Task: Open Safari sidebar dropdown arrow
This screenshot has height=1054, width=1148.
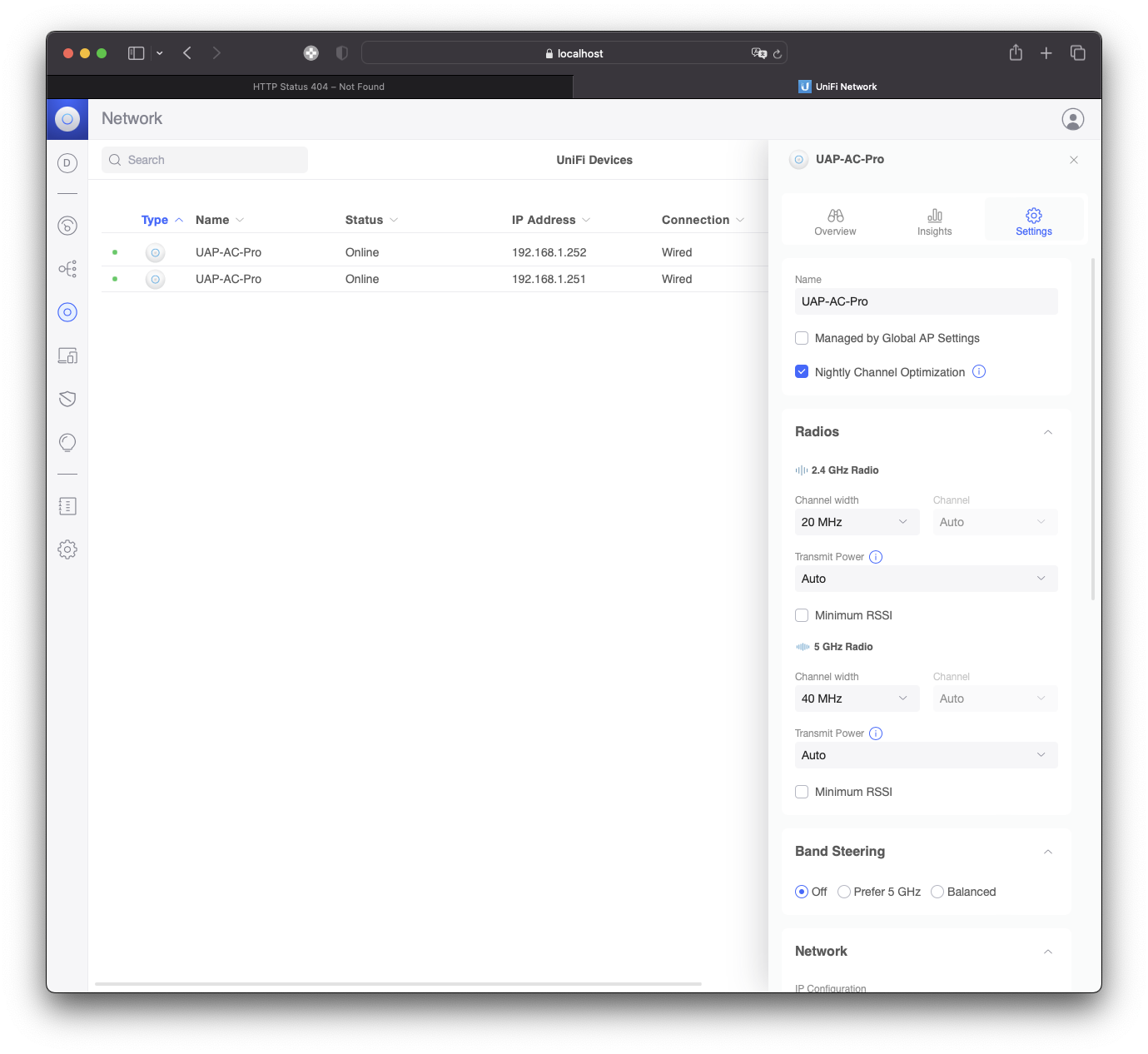Action: coord(159,53)
